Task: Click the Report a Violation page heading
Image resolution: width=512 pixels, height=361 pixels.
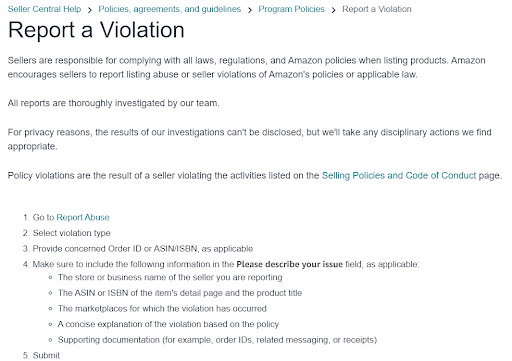Action: pos(96,30)
